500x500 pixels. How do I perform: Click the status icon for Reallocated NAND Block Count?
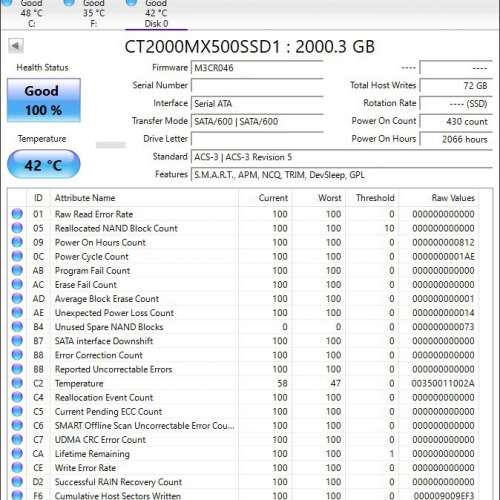(x=17, y=228)
